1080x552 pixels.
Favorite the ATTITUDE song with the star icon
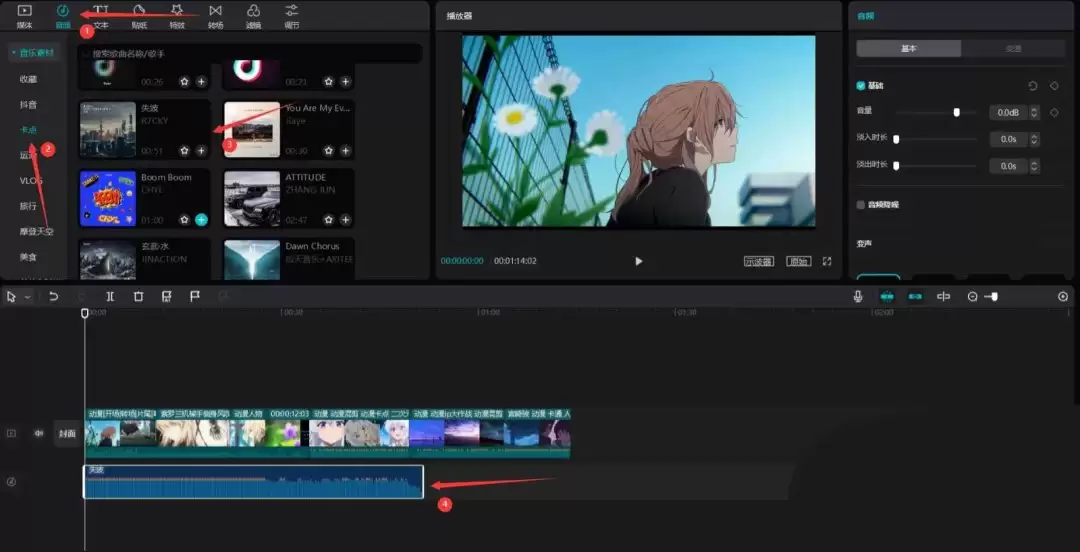click(329, 219)
